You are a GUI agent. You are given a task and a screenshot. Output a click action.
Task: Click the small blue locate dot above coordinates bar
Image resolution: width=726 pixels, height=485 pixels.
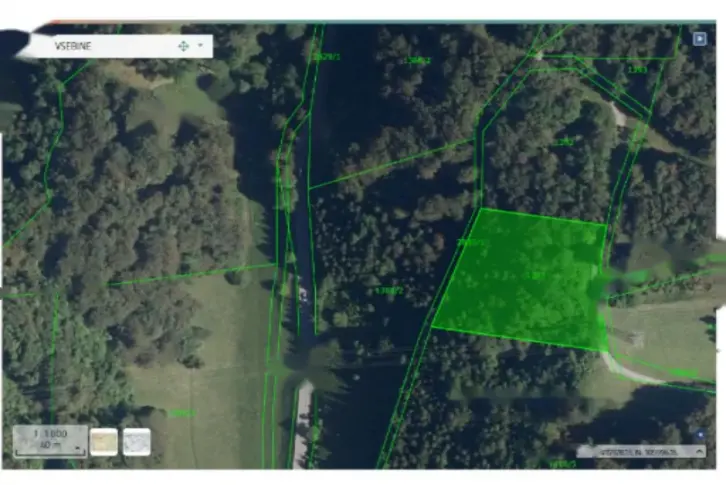[701, 435]
